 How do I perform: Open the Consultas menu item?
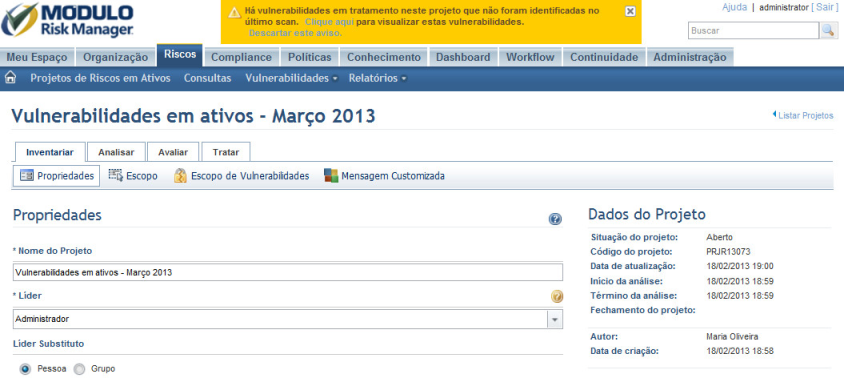point(207,78)
